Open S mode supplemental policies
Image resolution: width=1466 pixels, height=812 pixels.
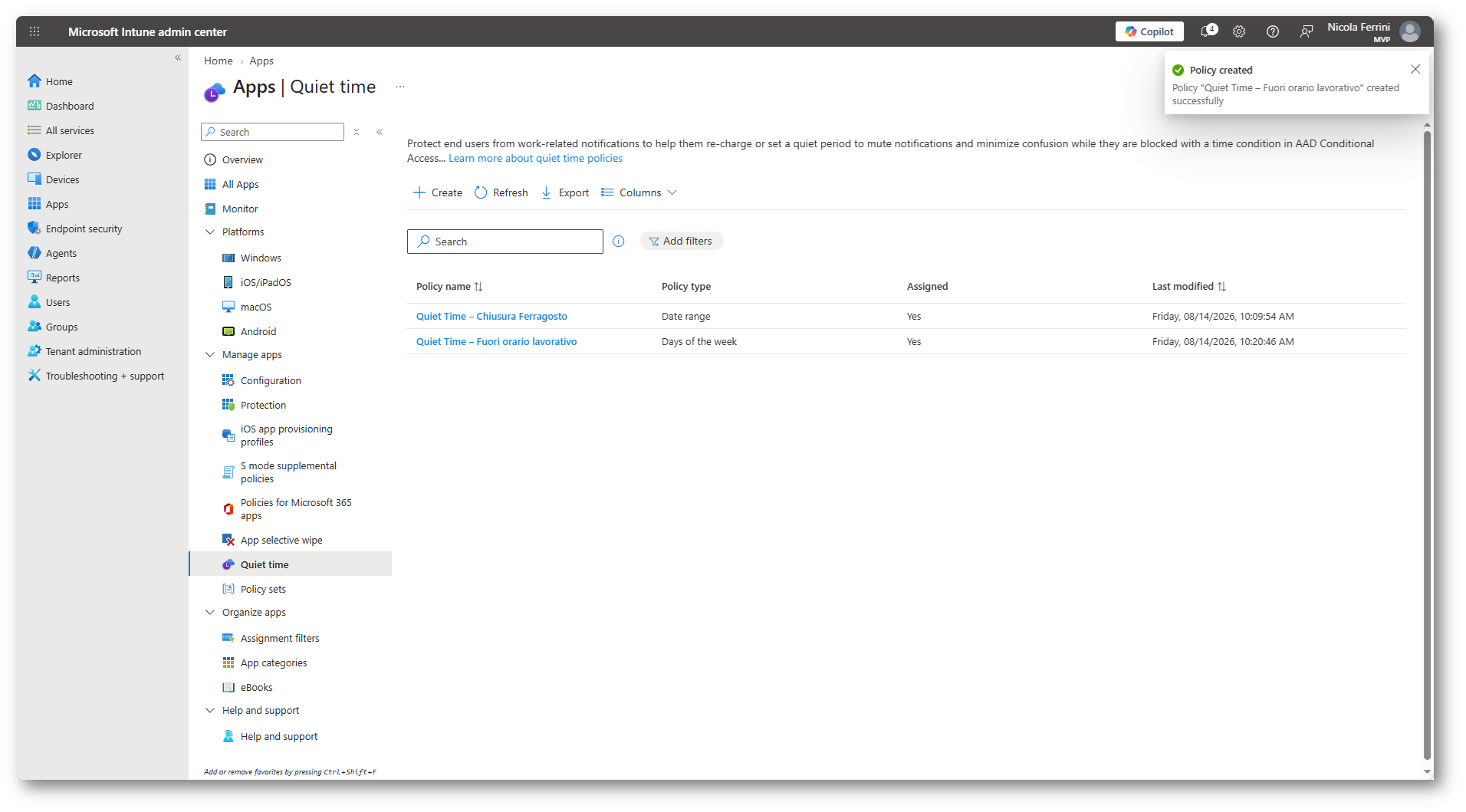point(290,472)
